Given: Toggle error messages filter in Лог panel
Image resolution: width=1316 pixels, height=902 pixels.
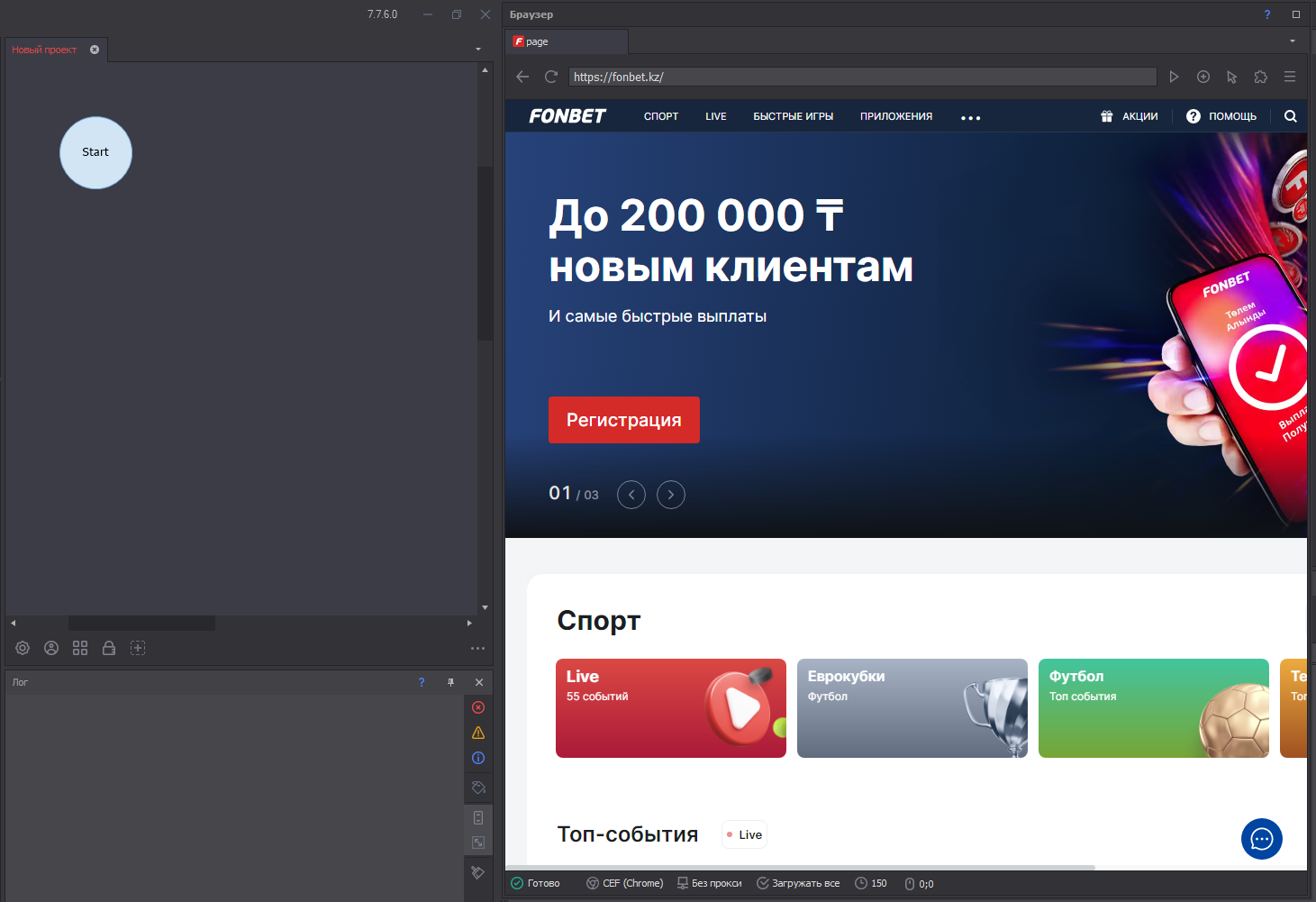Looking at the screenshot, I should pos(478,707).
